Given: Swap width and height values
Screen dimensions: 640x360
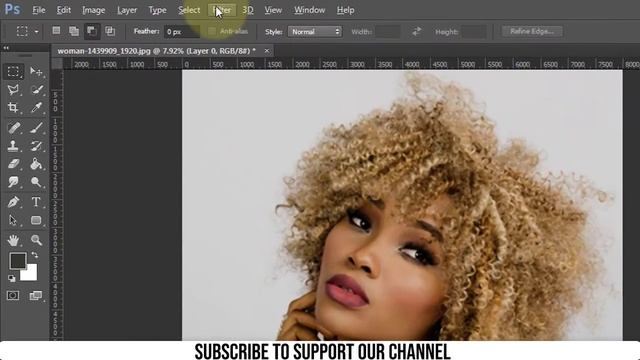Looking at the screenshot, I should (x=416, y=31).
